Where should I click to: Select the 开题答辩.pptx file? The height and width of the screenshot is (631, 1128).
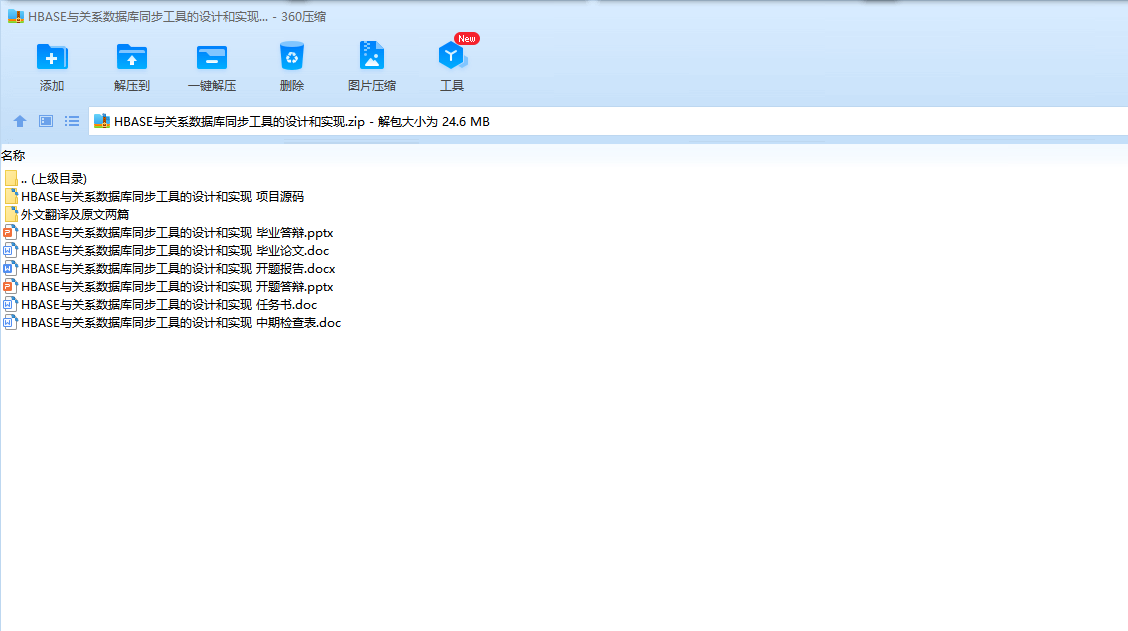coord(177,286)
